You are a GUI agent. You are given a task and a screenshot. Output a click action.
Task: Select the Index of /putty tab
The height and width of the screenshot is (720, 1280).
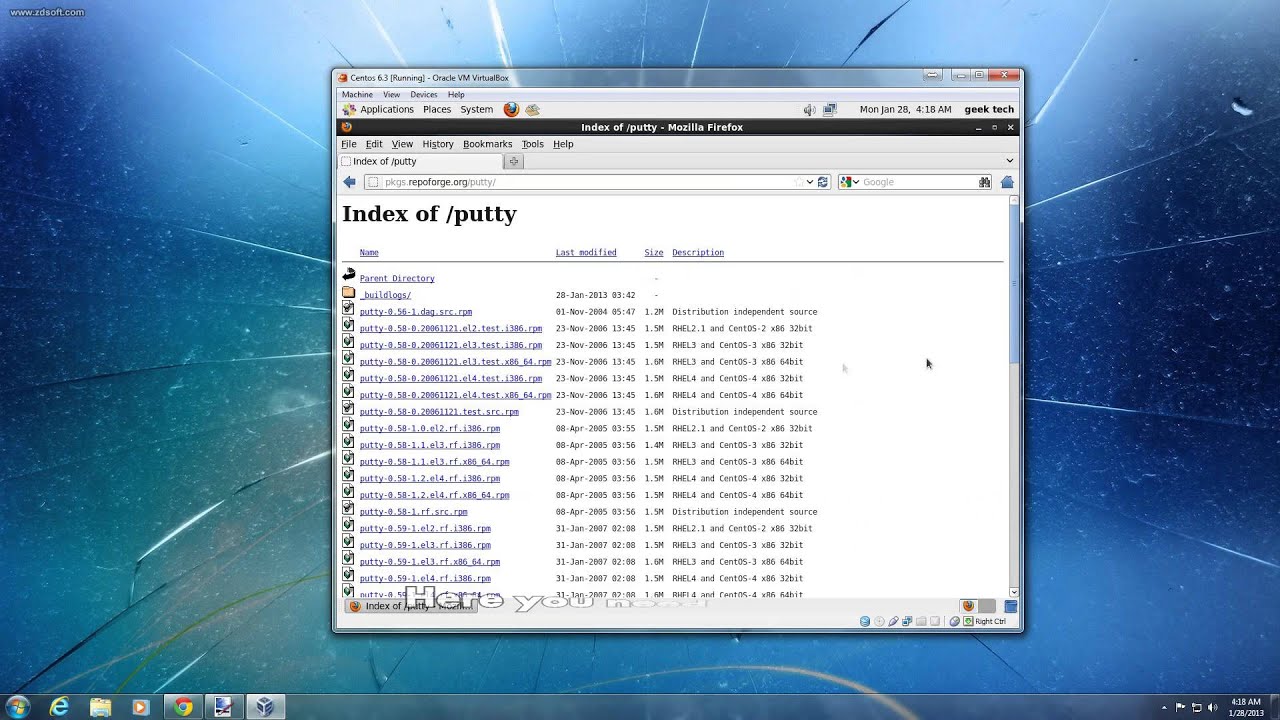point(420,161)
